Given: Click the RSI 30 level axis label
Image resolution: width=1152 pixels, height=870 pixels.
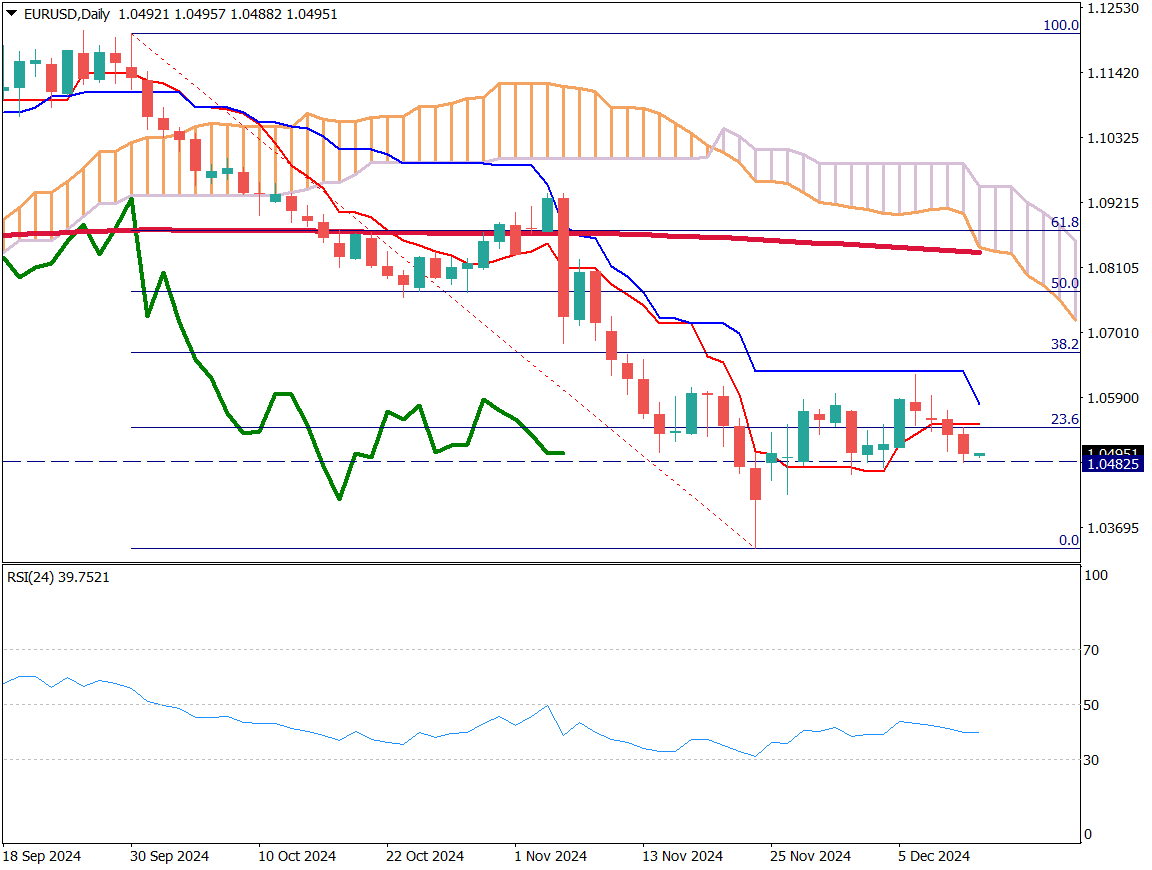Looking at the screenshot, I should [1091, 760].
